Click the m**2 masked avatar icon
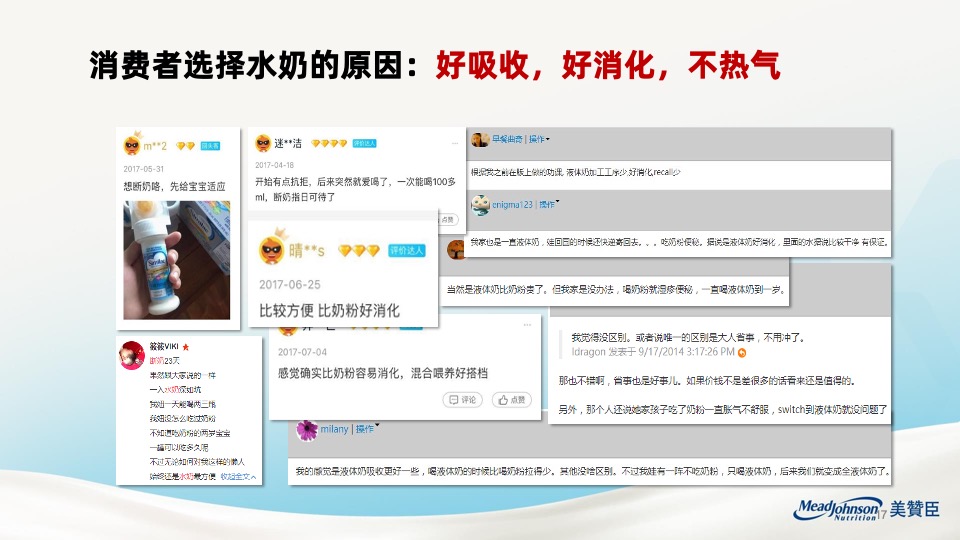The height and width of the screenshot is (540, 960). point(132,144)
